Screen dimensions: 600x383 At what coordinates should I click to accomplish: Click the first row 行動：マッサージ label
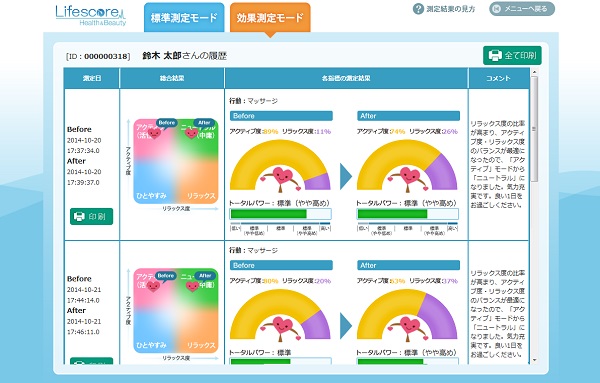[253, 101]
